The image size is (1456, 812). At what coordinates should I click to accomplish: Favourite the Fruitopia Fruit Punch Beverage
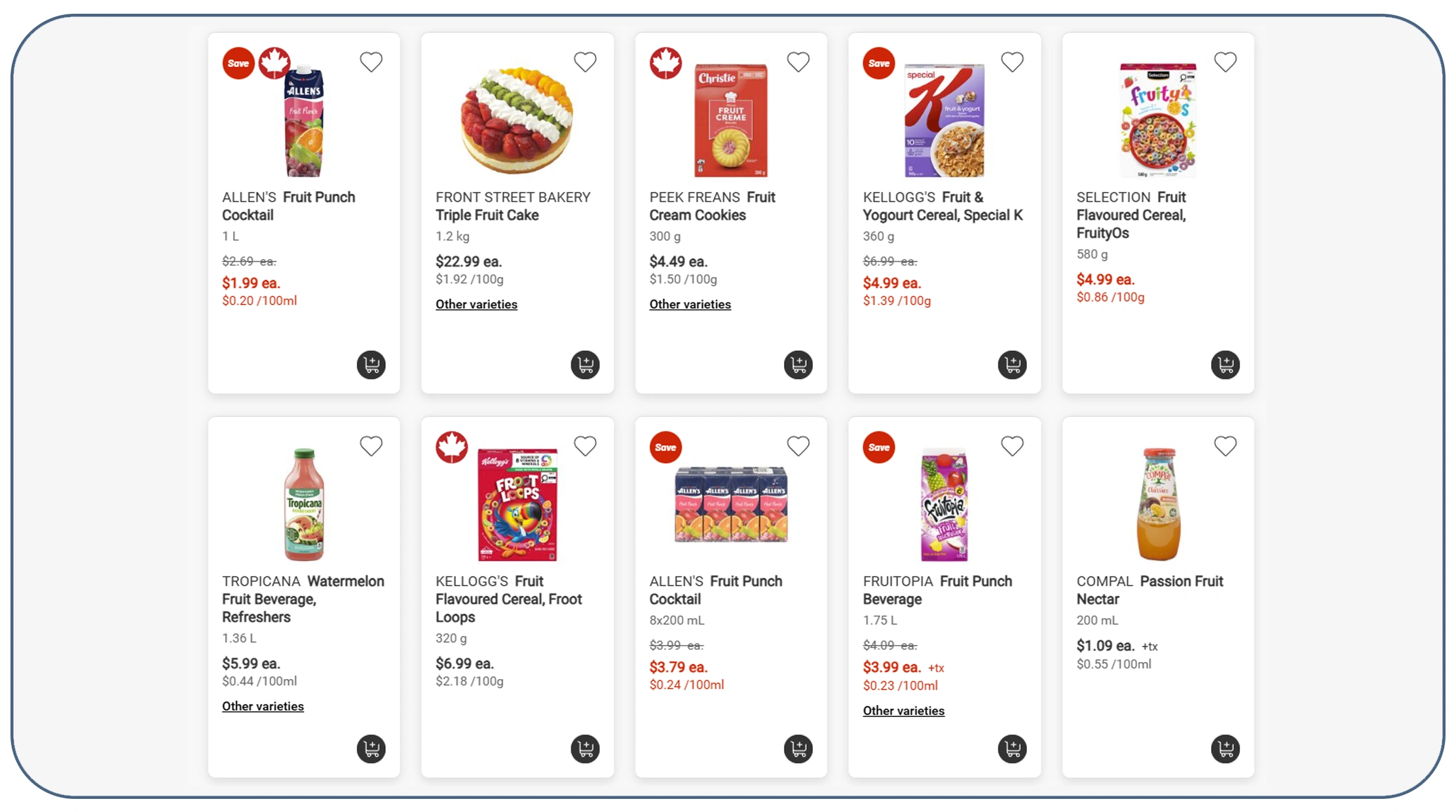click(x=1012, y=445)
